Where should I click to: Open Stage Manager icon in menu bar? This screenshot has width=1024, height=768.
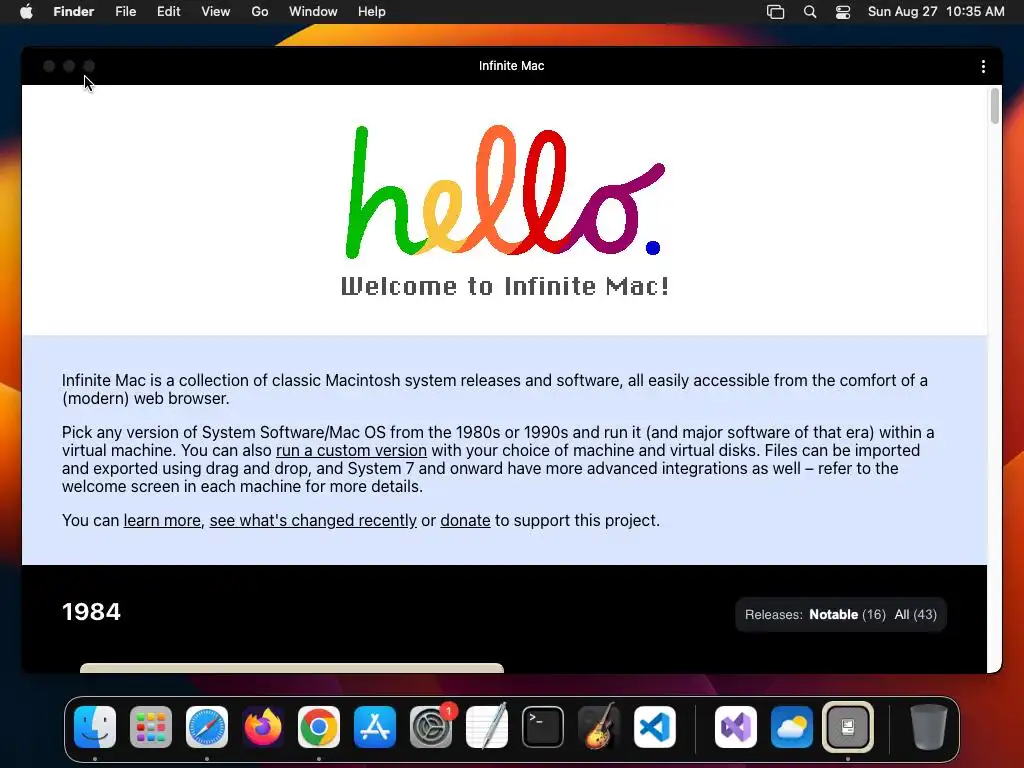click(775, 12)
